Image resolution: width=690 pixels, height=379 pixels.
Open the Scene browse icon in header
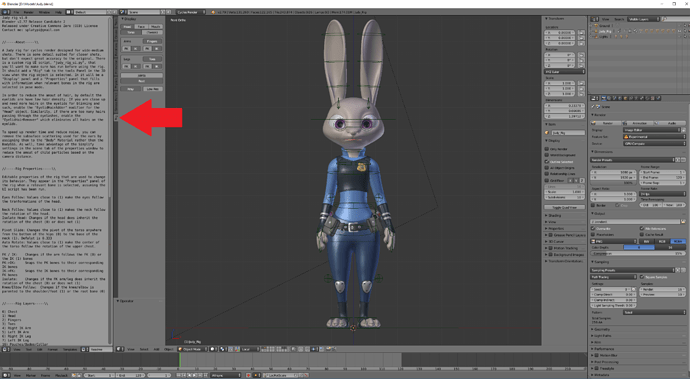(124, 12)
